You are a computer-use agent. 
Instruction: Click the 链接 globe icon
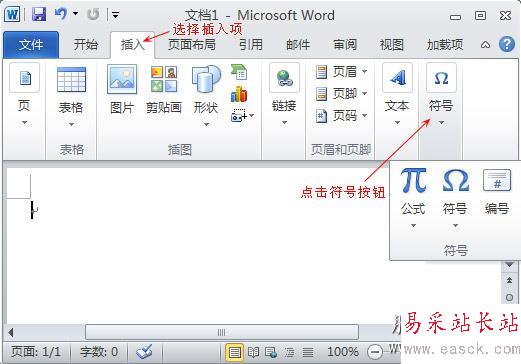coord(284,78)
